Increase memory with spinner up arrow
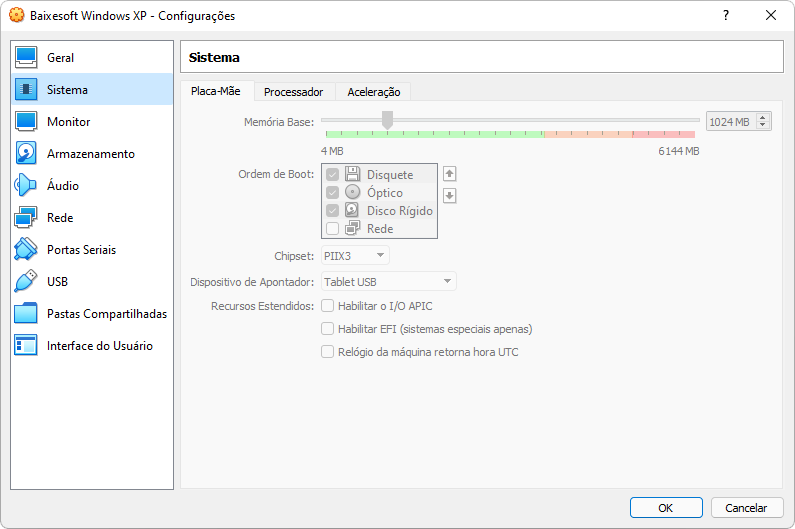Viewport: 795px width, 529px height. [x=763, y=118]
